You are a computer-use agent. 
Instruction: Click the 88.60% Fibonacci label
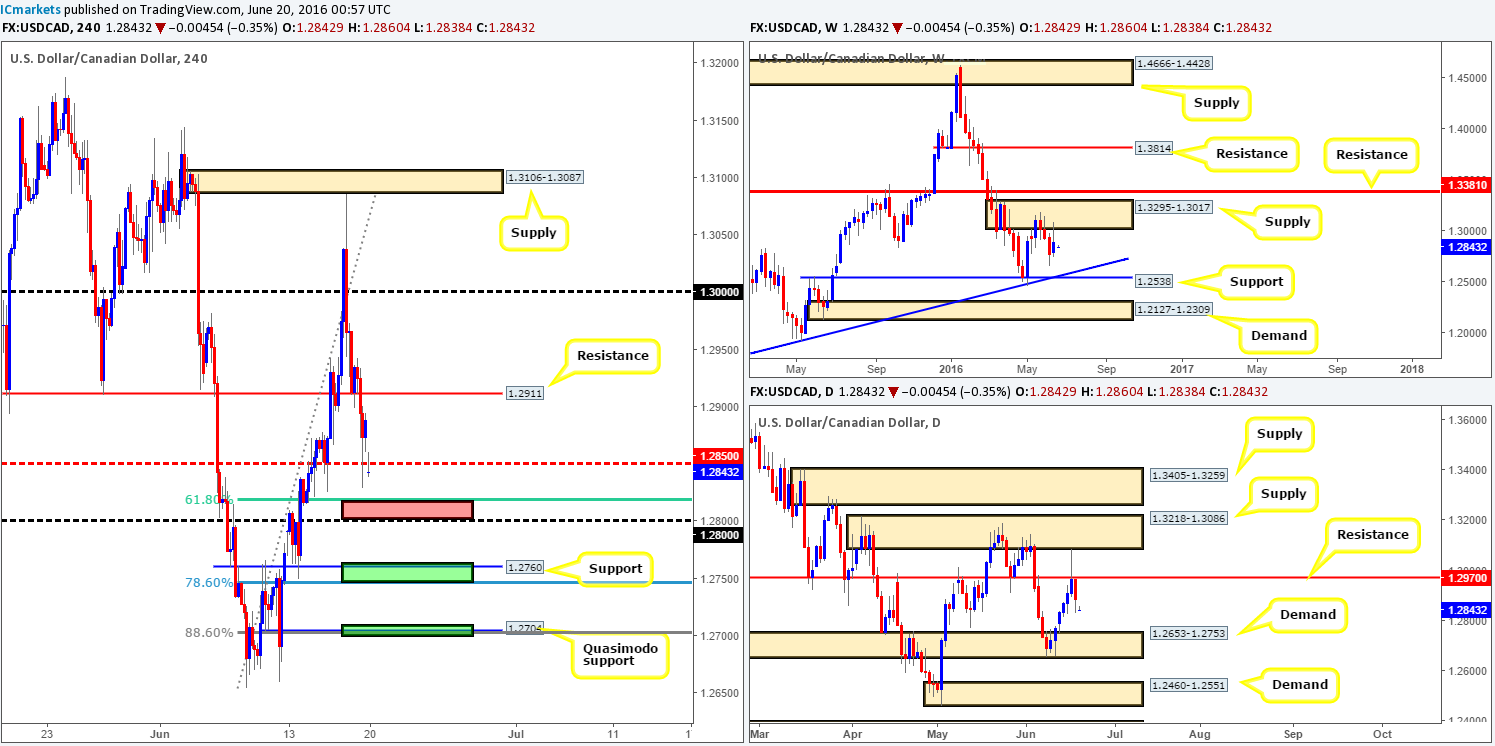coord(209,632)
